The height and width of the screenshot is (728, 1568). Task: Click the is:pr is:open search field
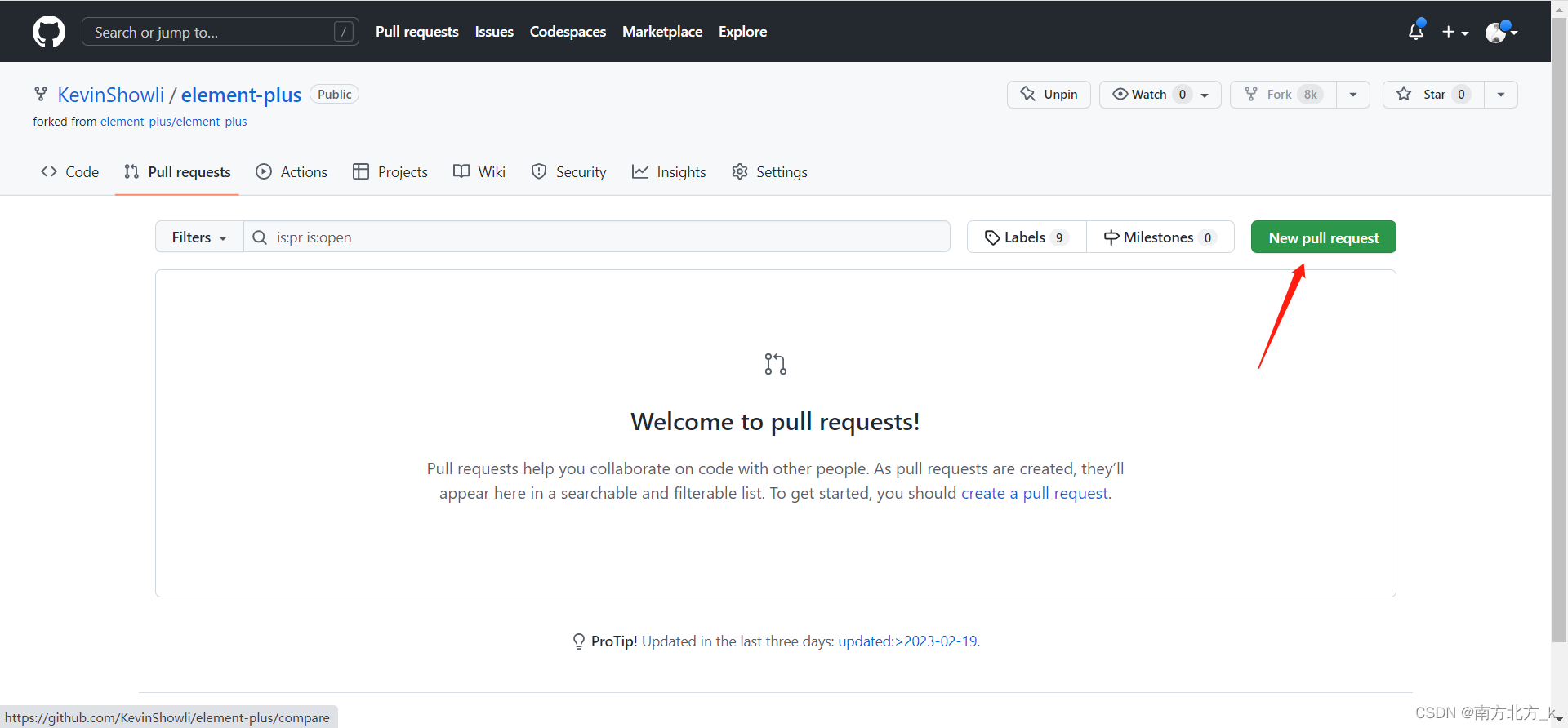(597, 237)
